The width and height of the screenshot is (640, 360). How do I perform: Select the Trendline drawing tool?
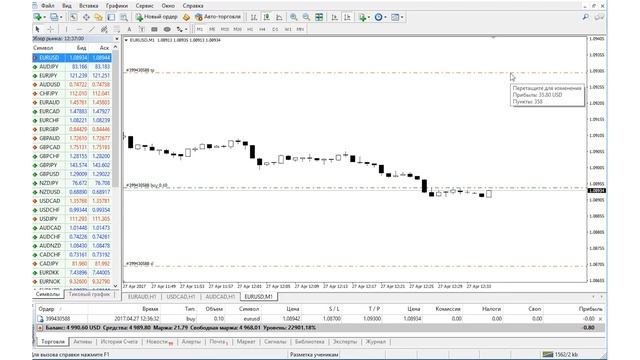92,29
